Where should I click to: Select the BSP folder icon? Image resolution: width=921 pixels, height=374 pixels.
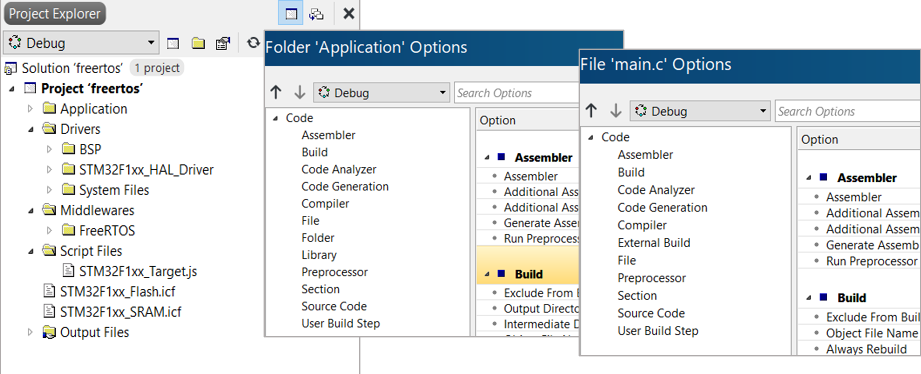68,149
